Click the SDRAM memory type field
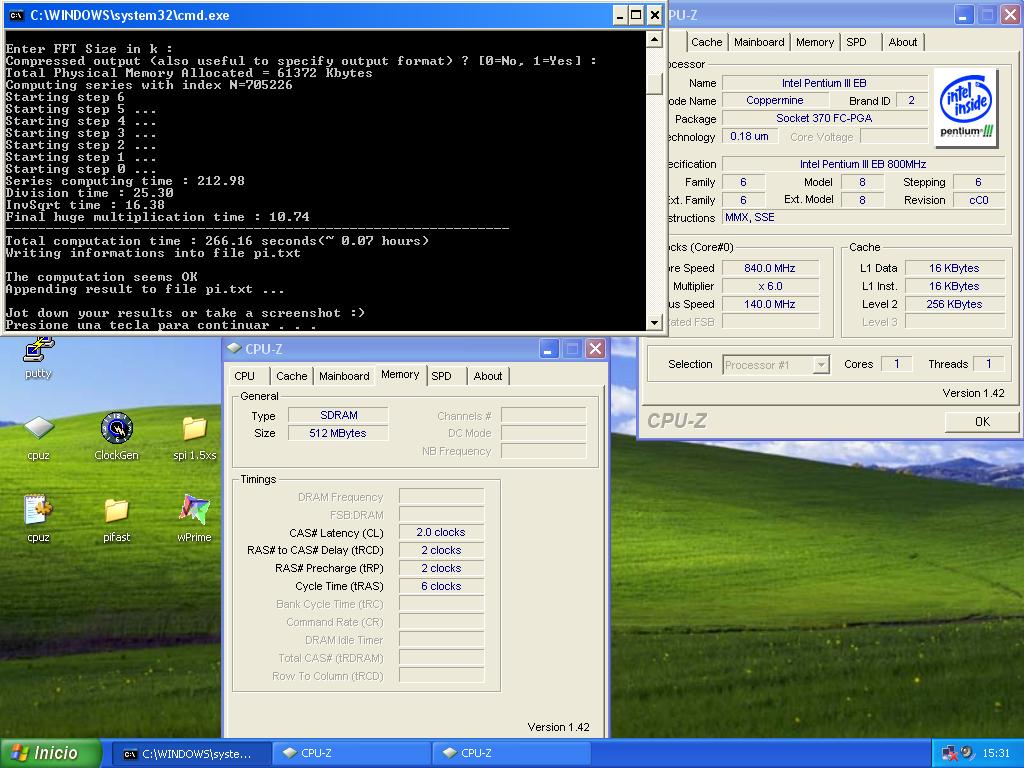Image resolution: width=1024 pixels, height=768 pixels. 338,415
